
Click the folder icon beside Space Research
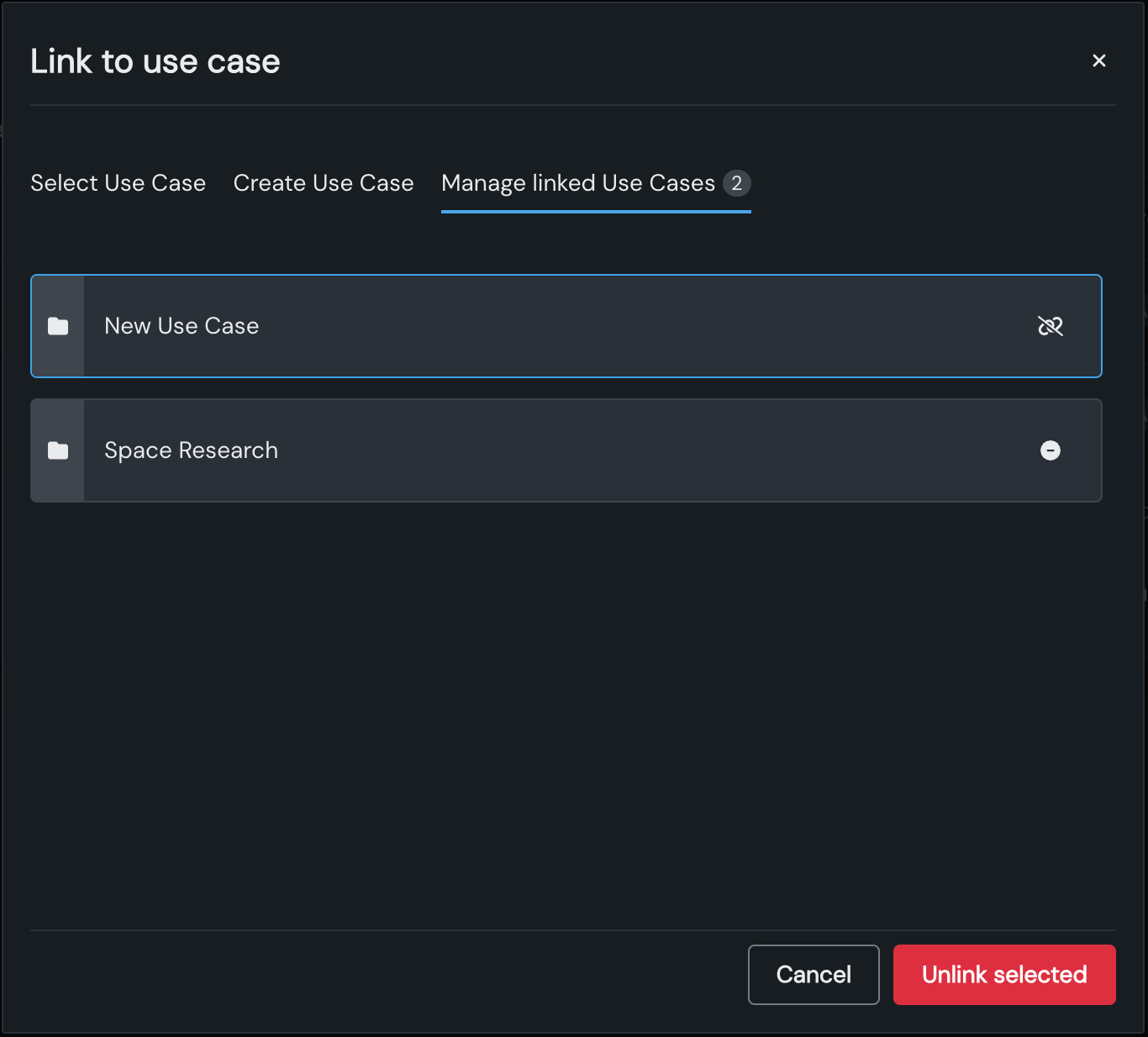(58, 450)
